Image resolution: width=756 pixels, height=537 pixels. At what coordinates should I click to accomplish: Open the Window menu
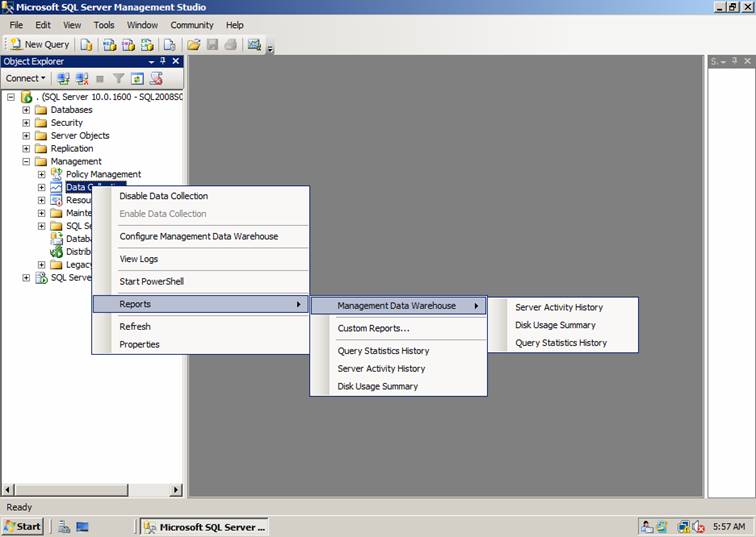(x=142, y=25)
